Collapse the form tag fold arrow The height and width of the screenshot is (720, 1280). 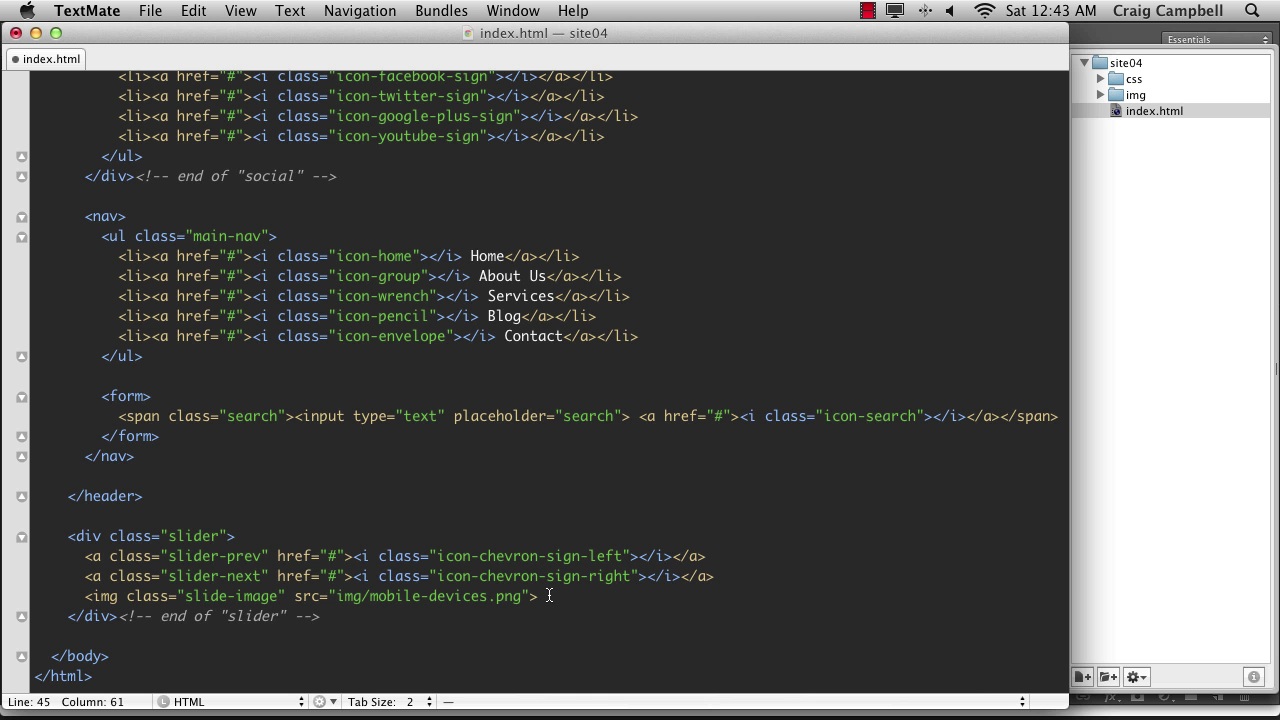click(x=21, y=397)
